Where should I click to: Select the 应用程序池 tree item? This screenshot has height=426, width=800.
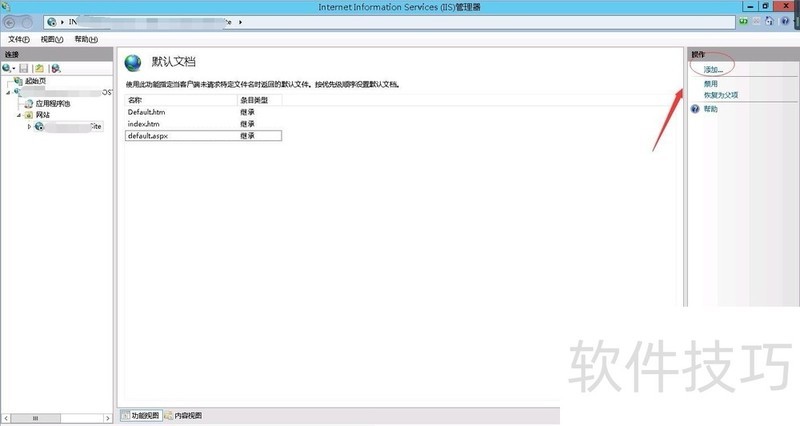53,104
